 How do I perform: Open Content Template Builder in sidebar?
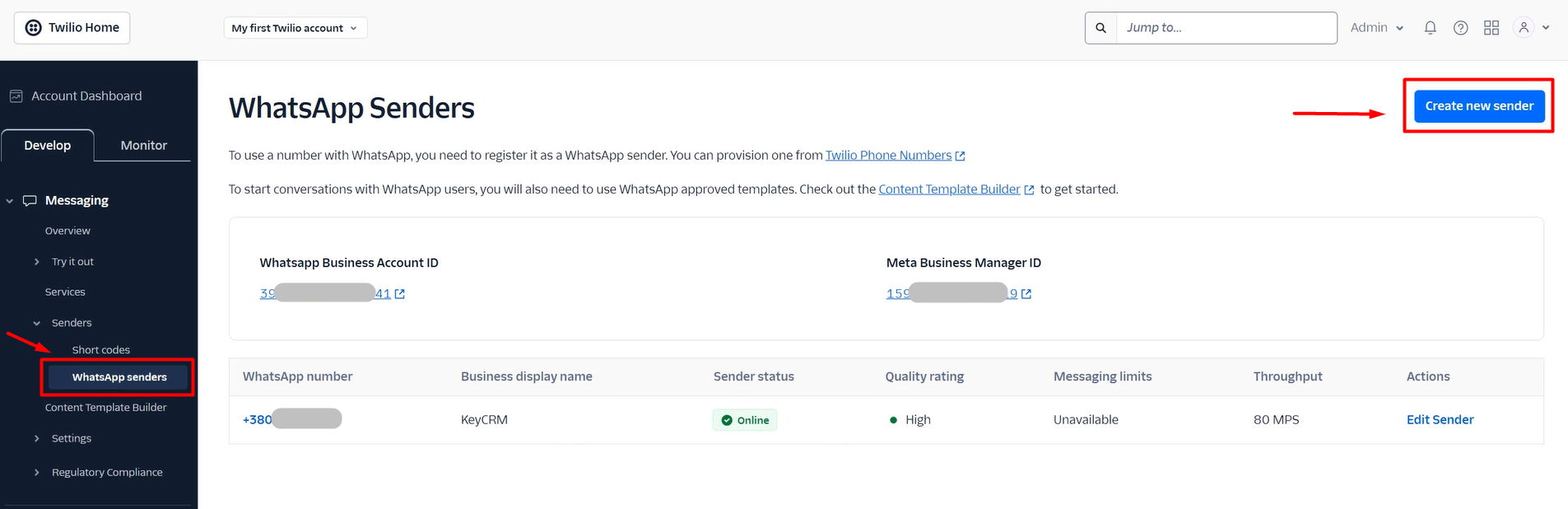(105, 408)
